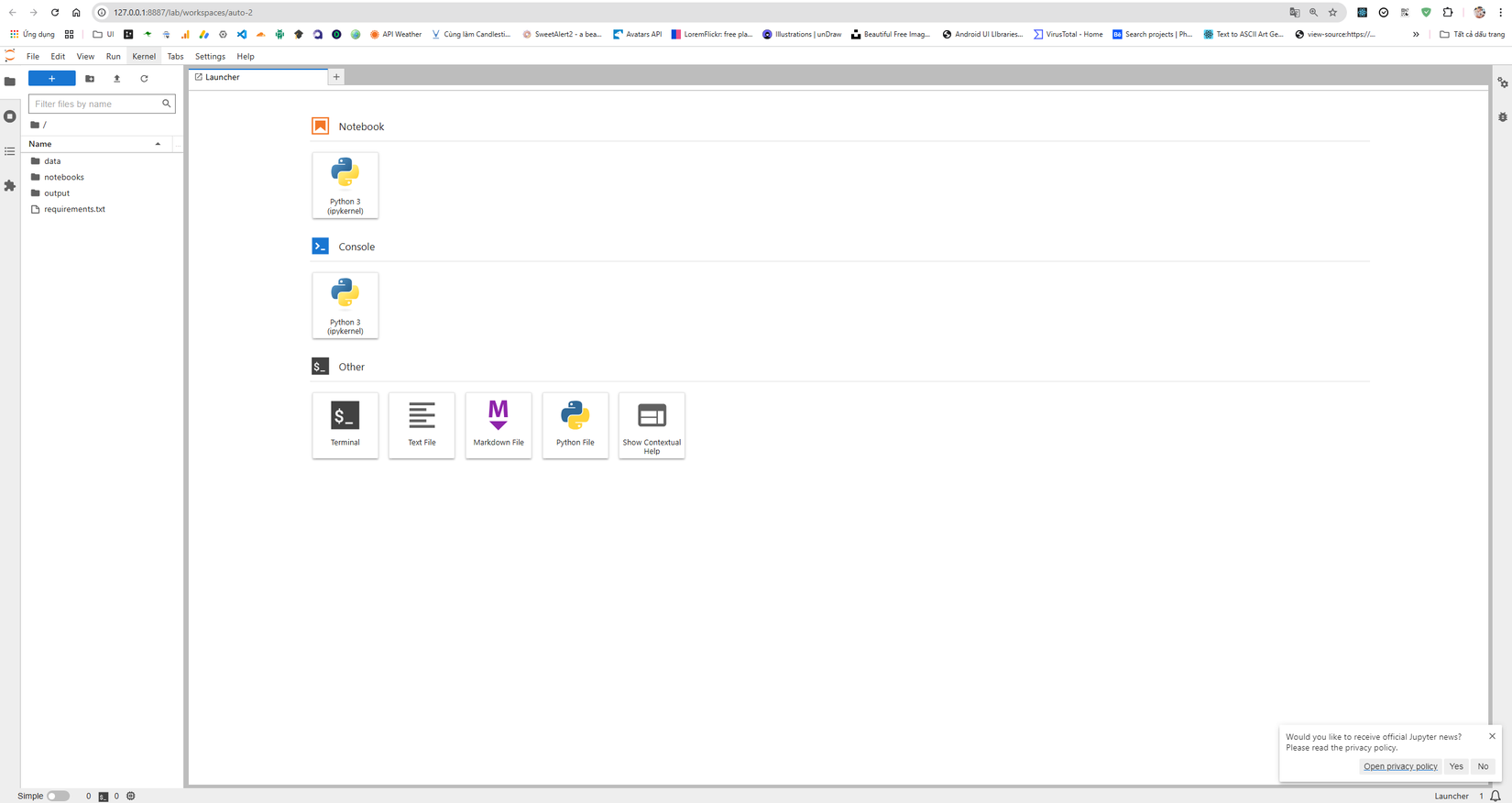Go to the browser home page
Screen dimensions: 1512x803
coord(76,13)
